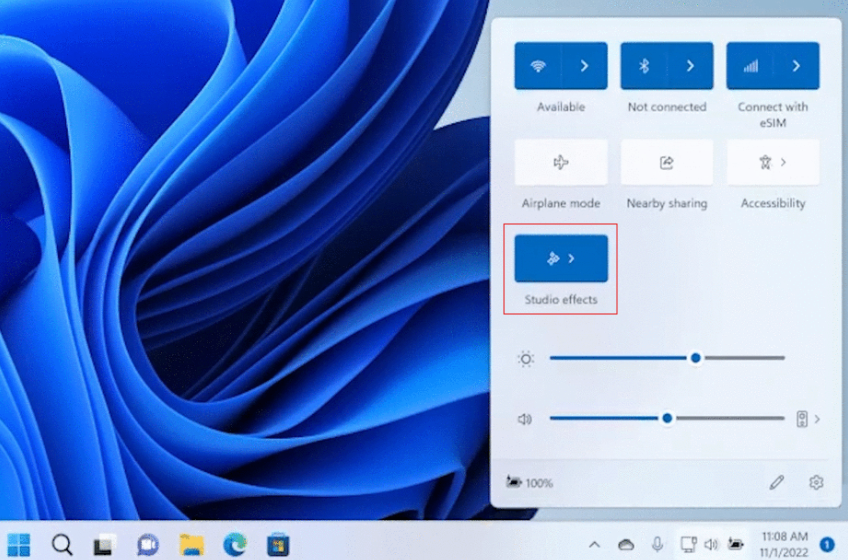Toggle Wi-Fi on or off
The width and height of the screenshot is (848, 560).
(538, 66)
